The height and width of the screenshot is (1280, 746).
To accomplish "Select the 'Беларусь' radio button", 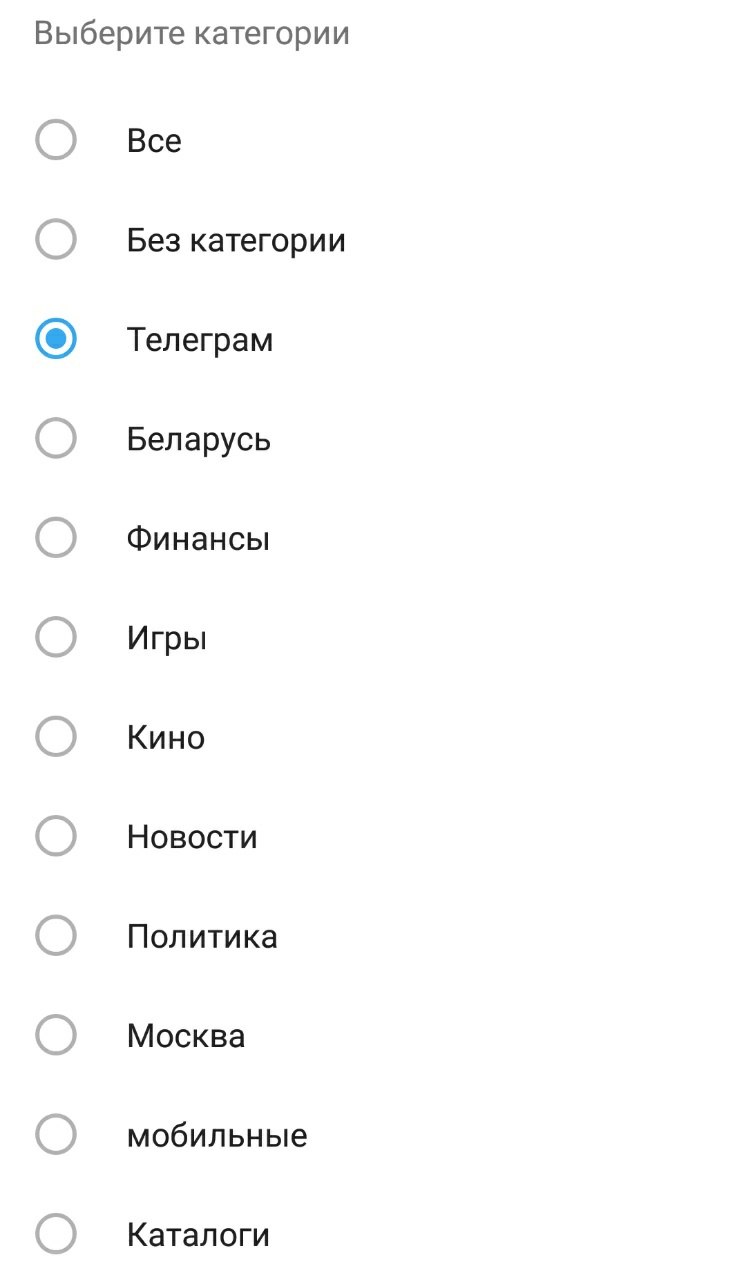I will [56, 439].
